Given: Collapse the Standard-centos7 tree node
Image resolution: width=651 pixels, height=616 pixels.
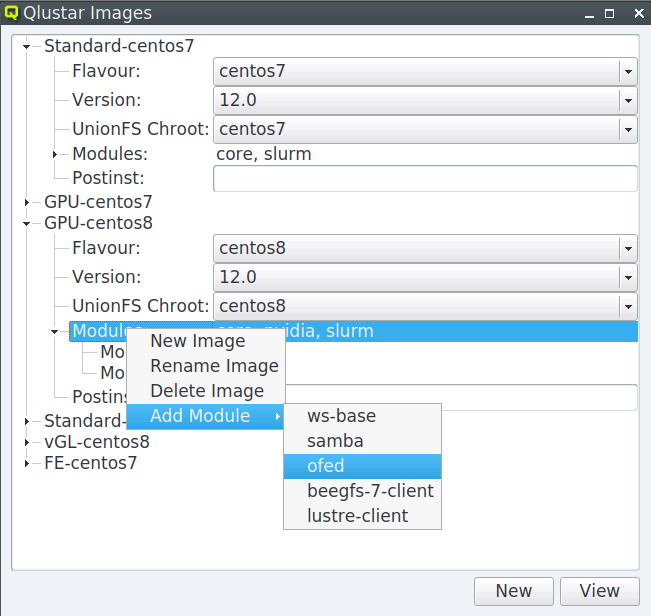Looking at the screenshot, I should point(27,46).
